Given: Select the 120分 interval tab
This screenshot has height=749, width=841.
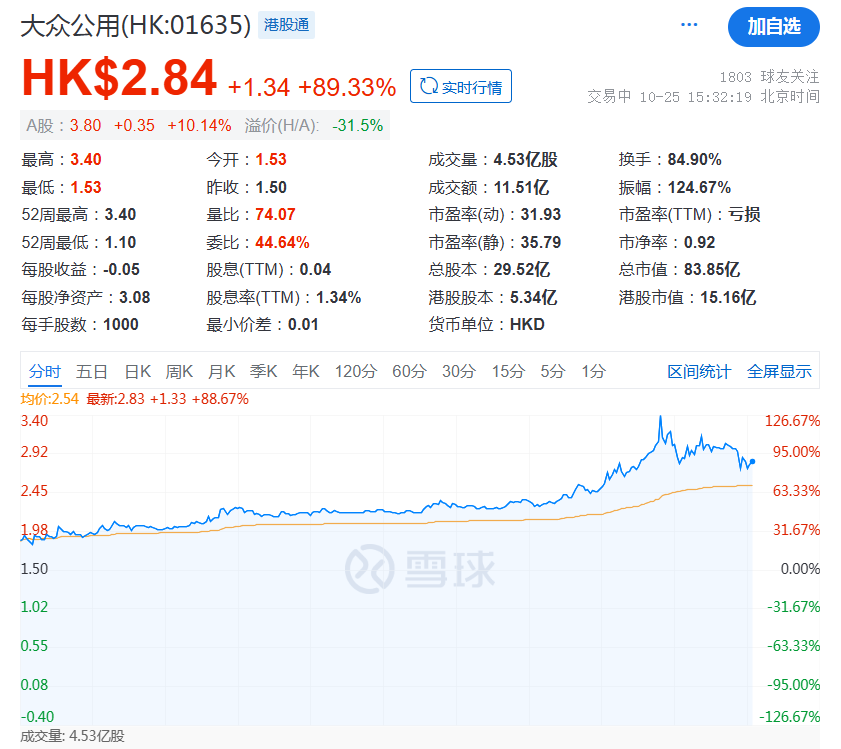Looking at the screenshot, I should click(x=356, y=371).
